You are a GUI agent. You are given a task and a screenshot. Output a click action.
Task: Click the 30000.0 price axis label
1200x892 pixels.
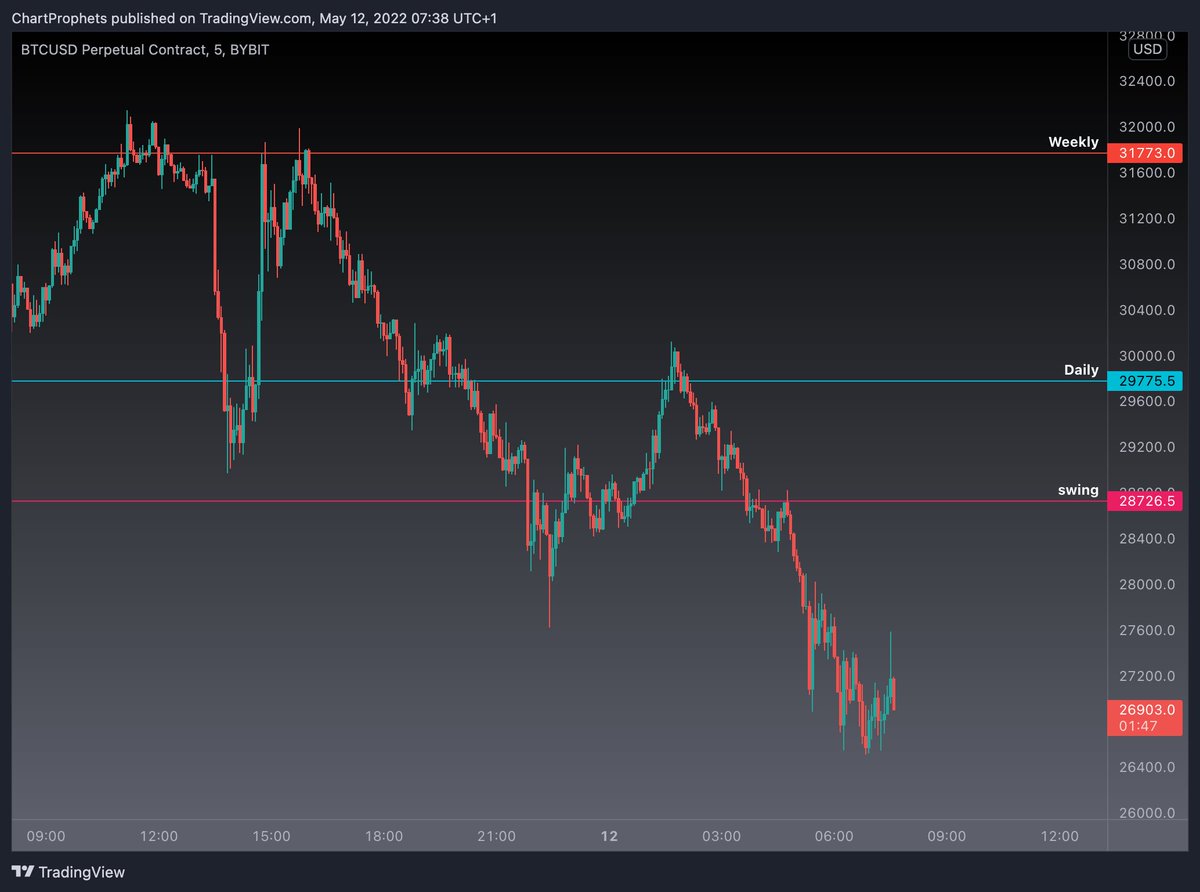pos(1145,356)
